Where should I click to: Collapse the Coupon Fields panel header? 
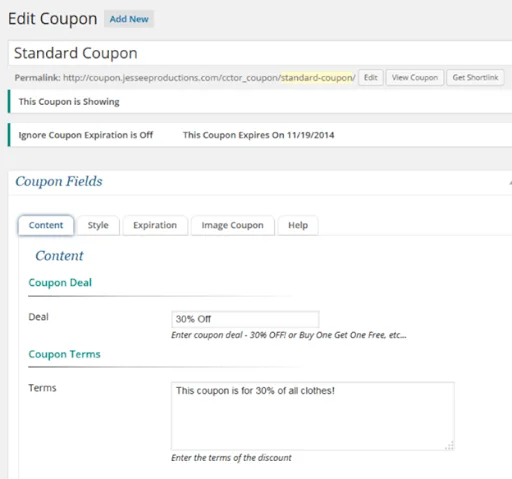(260, 182)
